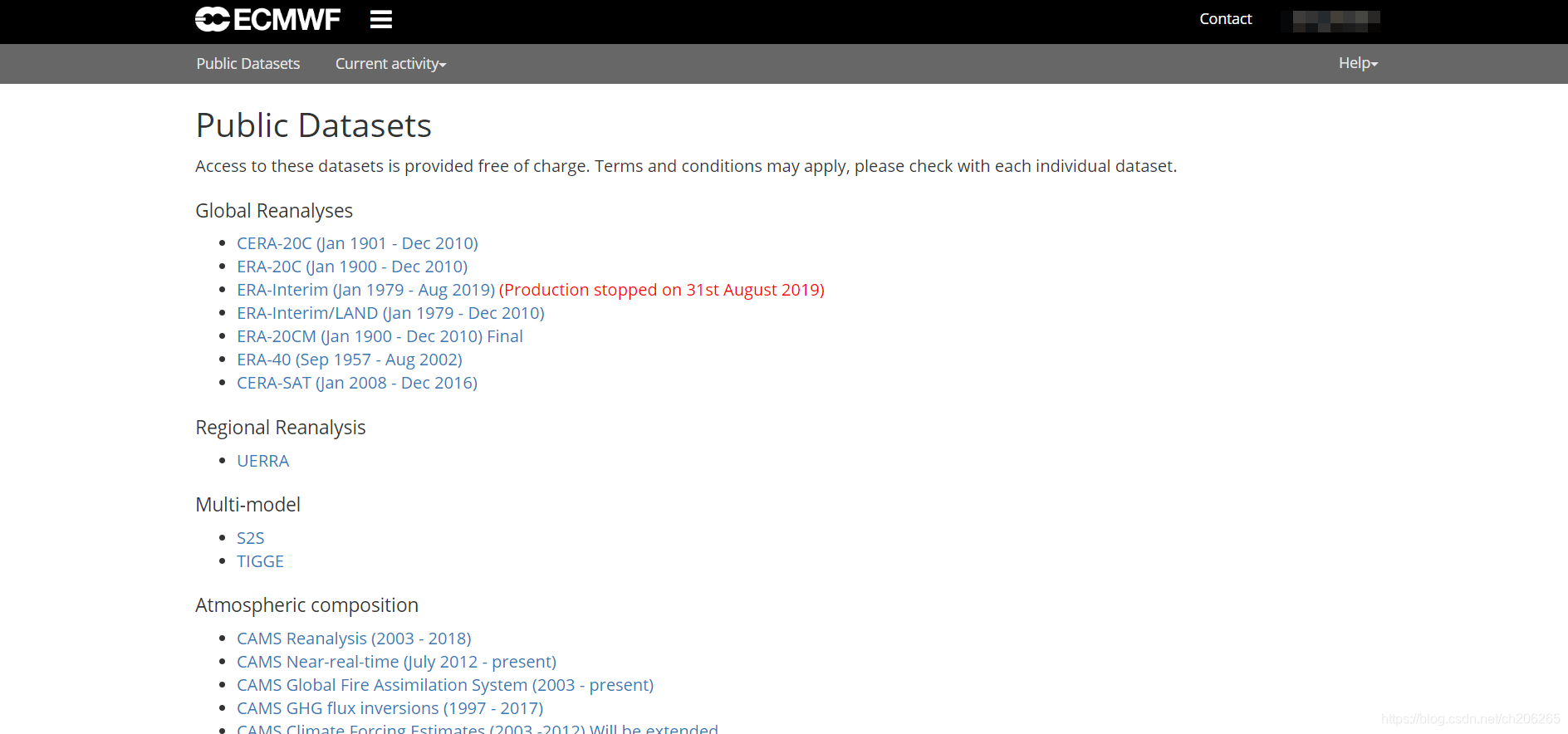Open ERA-20C (Jan 1900 - Dec 2010) dataset
Screen dimensions: 1568x734
[352, 267]
